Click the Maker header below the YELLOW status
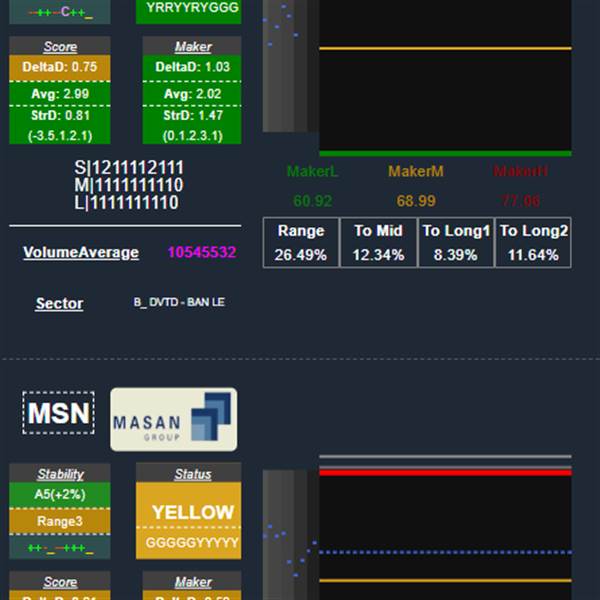 (192, 582)
